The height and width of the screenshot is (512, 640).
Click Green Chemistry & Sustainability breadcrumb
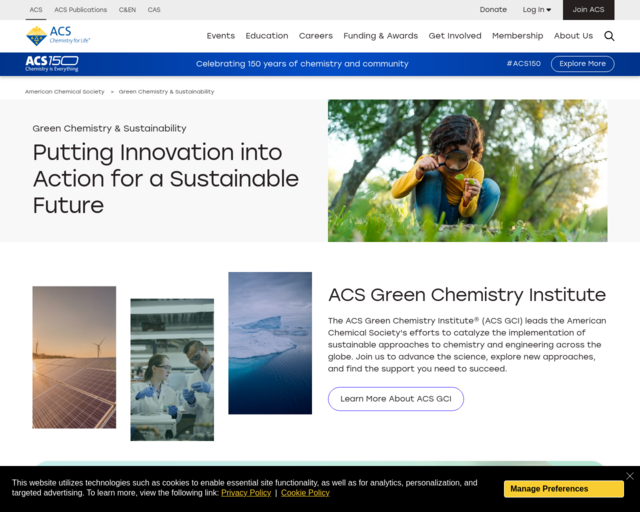[x=166, y=91]
